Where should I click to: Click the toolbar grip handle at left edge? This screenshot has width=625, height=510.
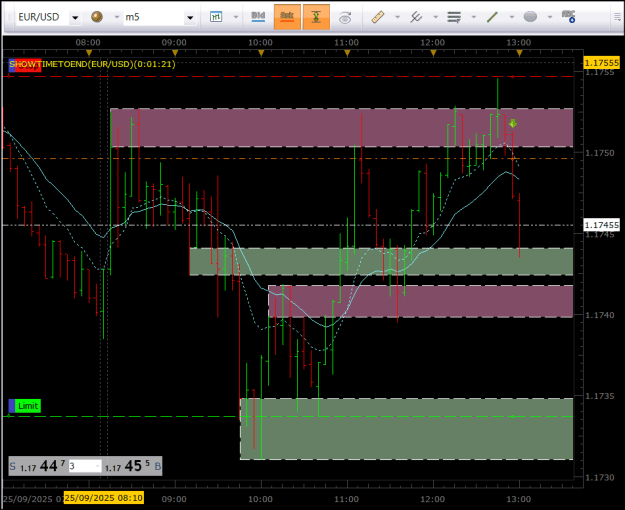pyautogui.click(x=9, y=17)
